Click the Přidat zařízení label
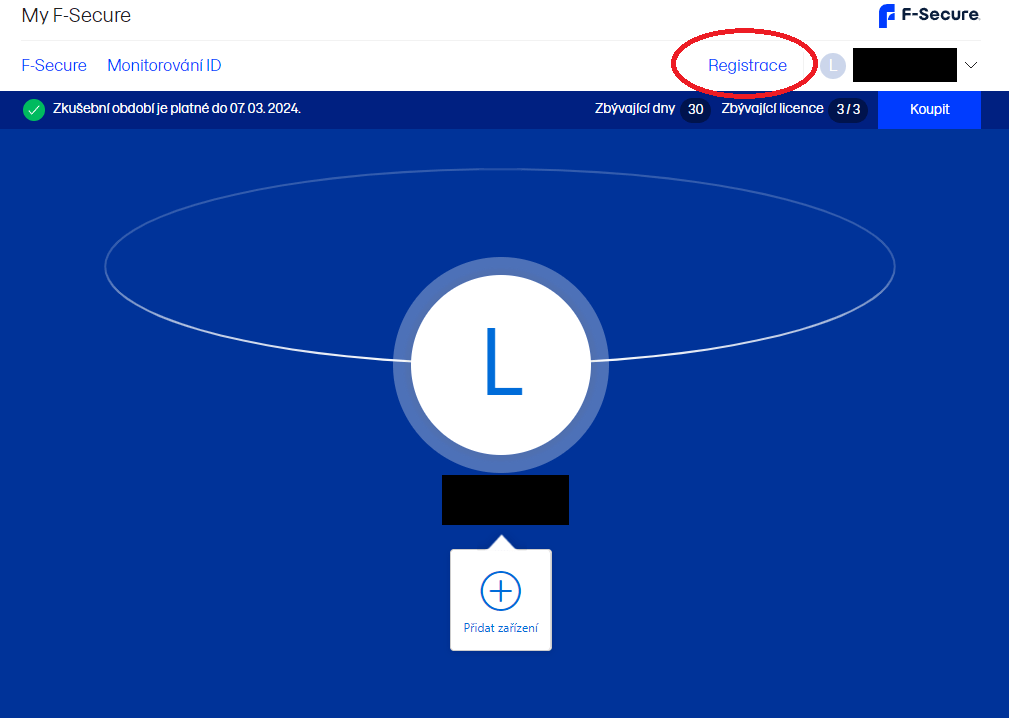Image resolution: width=1009 pixels, height=718 pixels. pos(501,628)
